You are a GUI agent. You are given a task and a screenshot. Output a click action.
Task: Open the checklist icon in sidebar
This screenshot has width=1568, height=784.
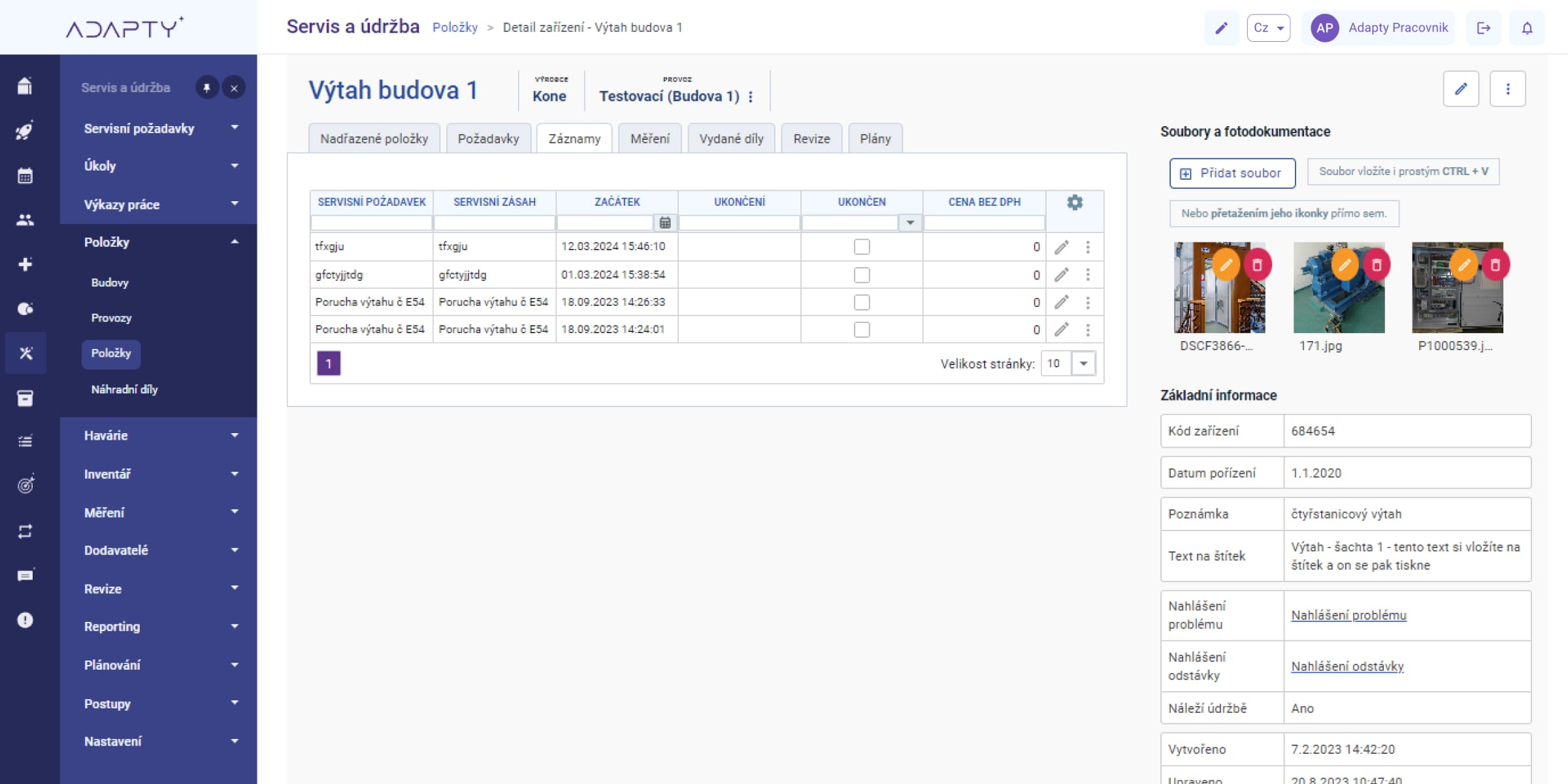coord(25,442)
